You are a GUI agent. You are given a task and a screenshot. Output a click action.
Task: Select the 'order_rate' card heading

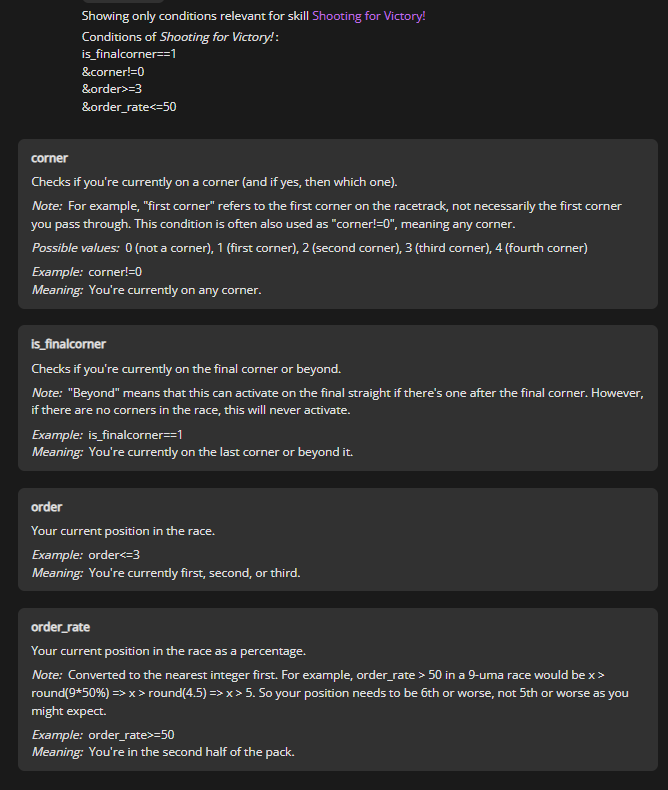point(60,627)
